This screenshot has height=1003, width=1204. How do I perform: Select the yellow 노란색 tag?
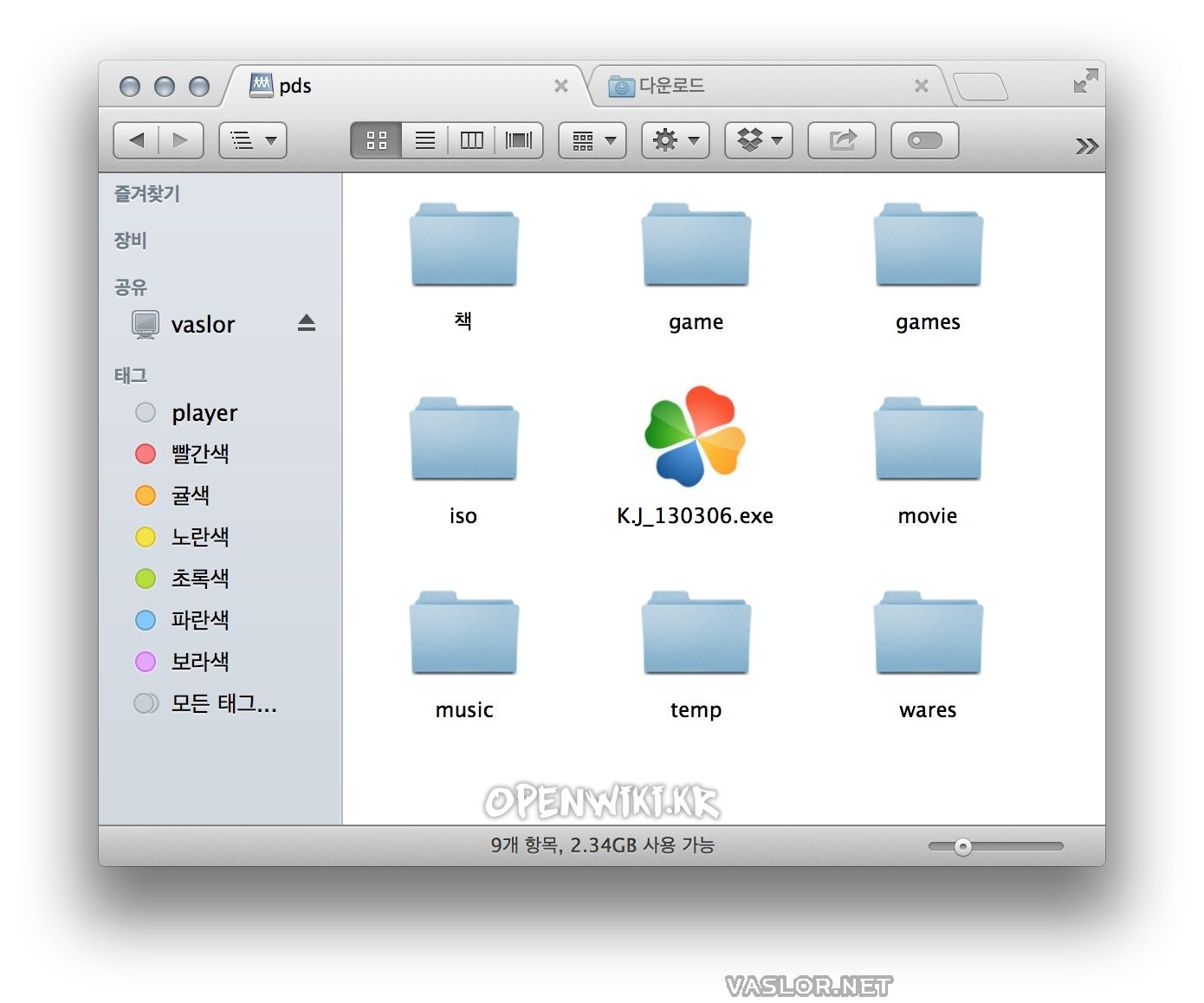point(220,537)
